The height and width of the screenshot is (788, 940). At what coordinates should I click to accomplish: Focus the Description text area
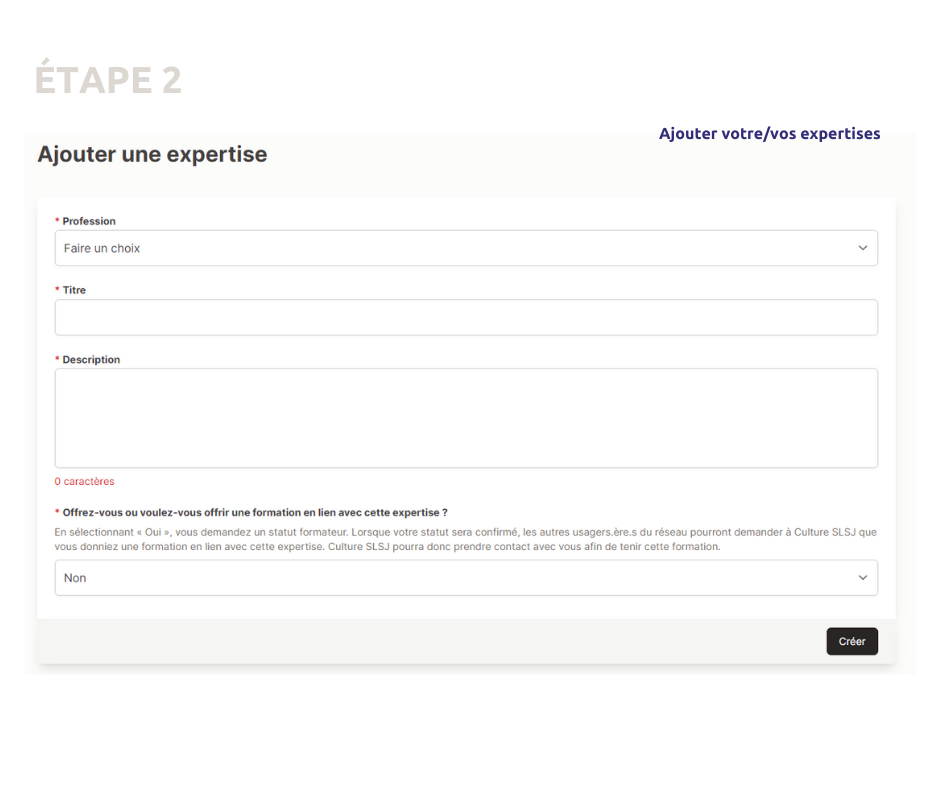465,417
